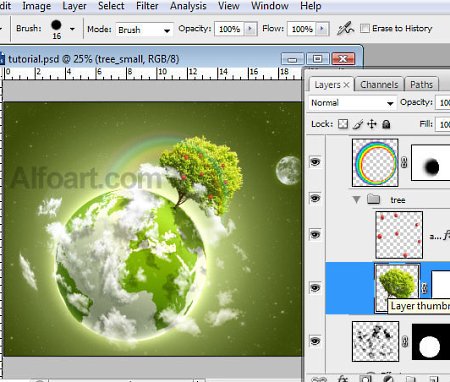Open the Select menu
The width and height of the screenshot is (450, 382).
(111, 6)
